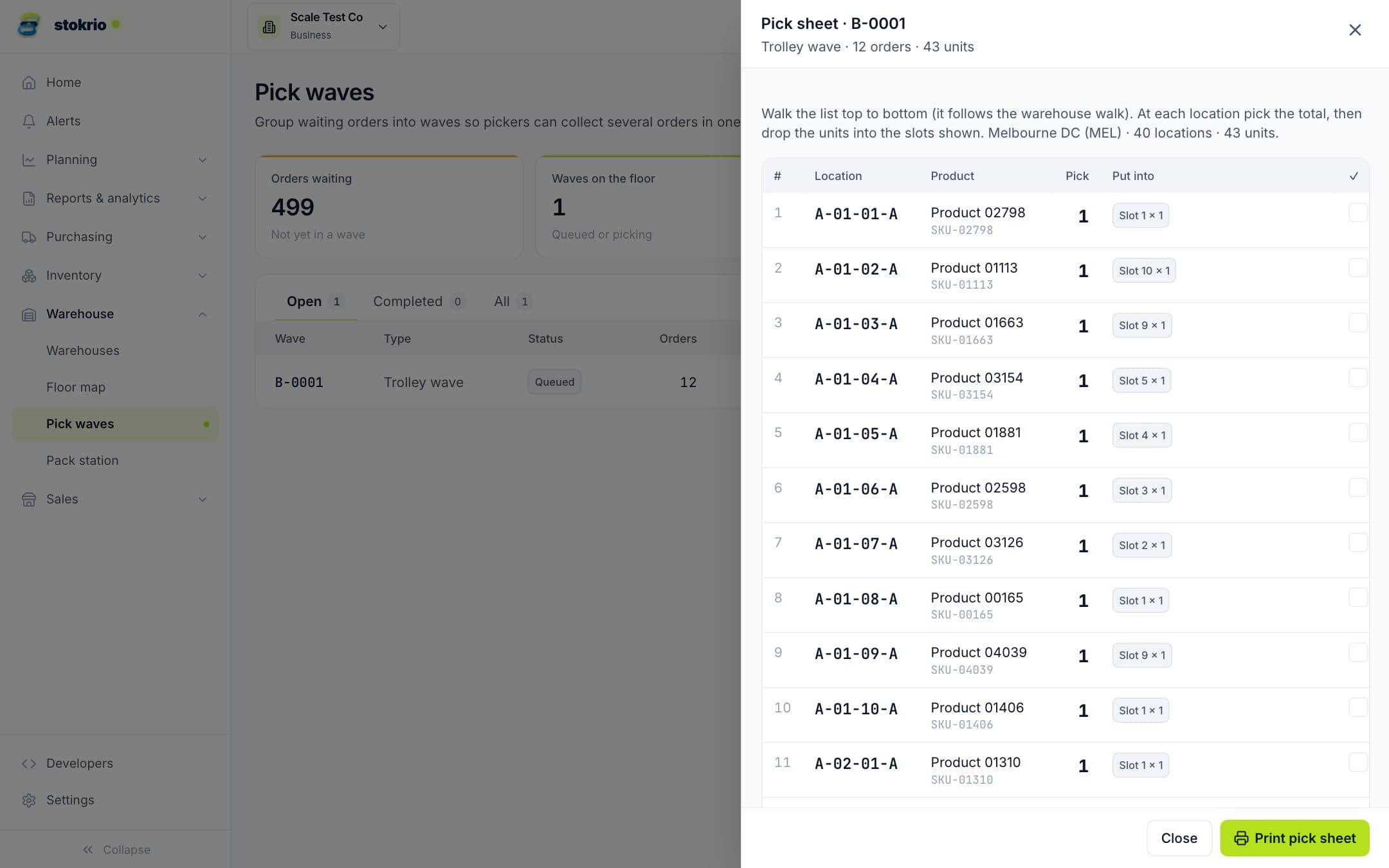Click the Queued status badge

pos(554,382)
